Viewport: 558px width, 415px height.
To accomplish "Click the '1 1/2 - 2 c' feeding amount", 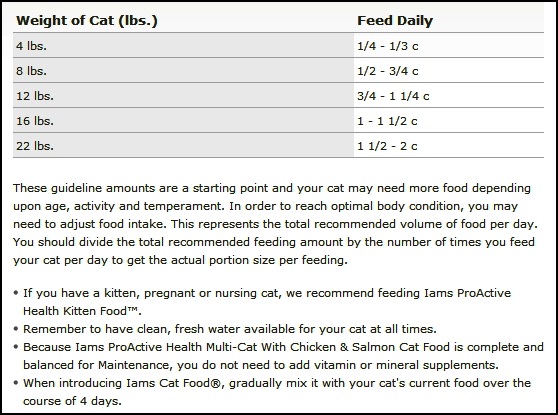I will [x=387, y=146].
